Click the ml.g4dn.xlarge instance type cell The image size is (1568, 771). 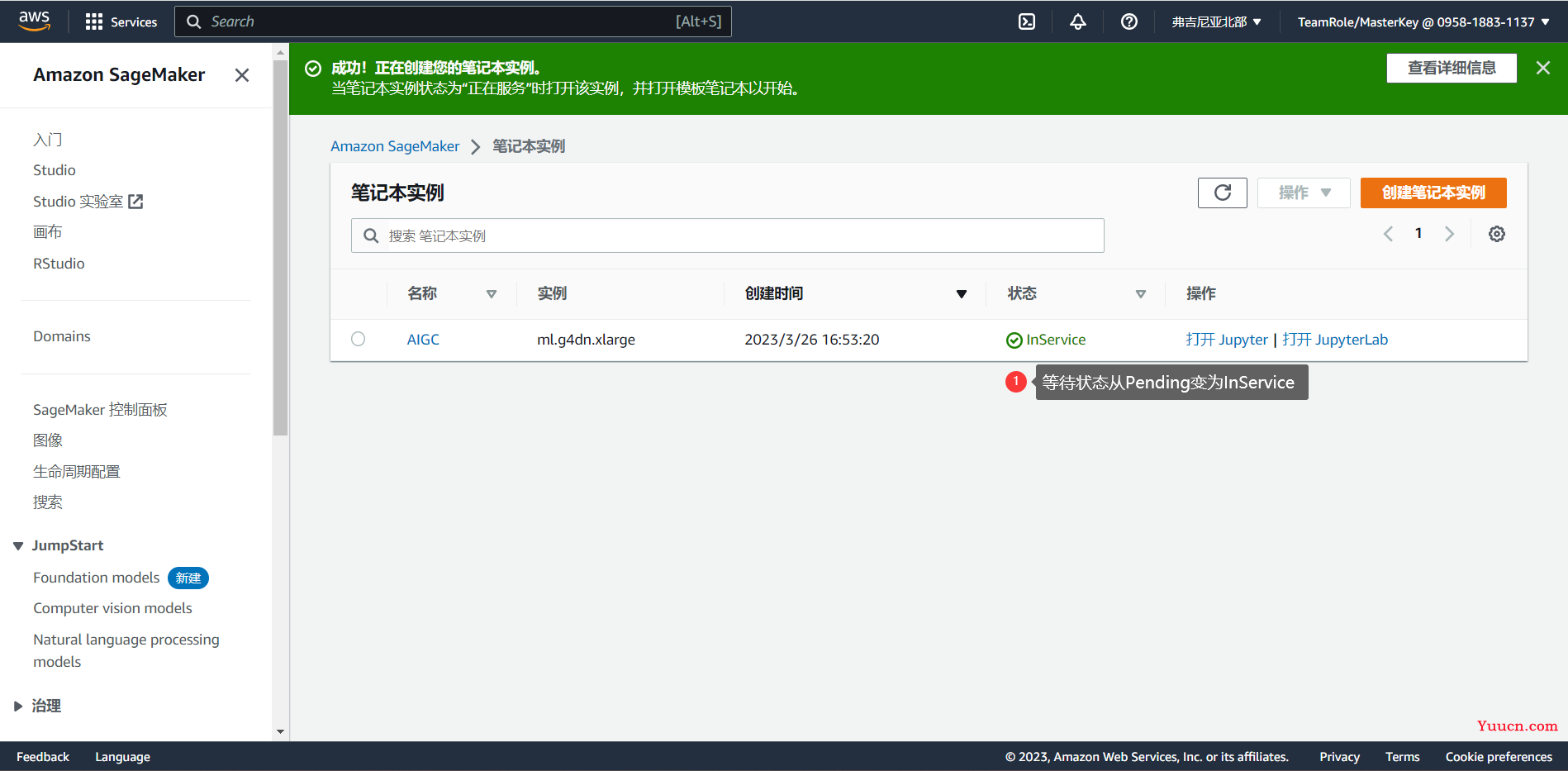point(586,340)
